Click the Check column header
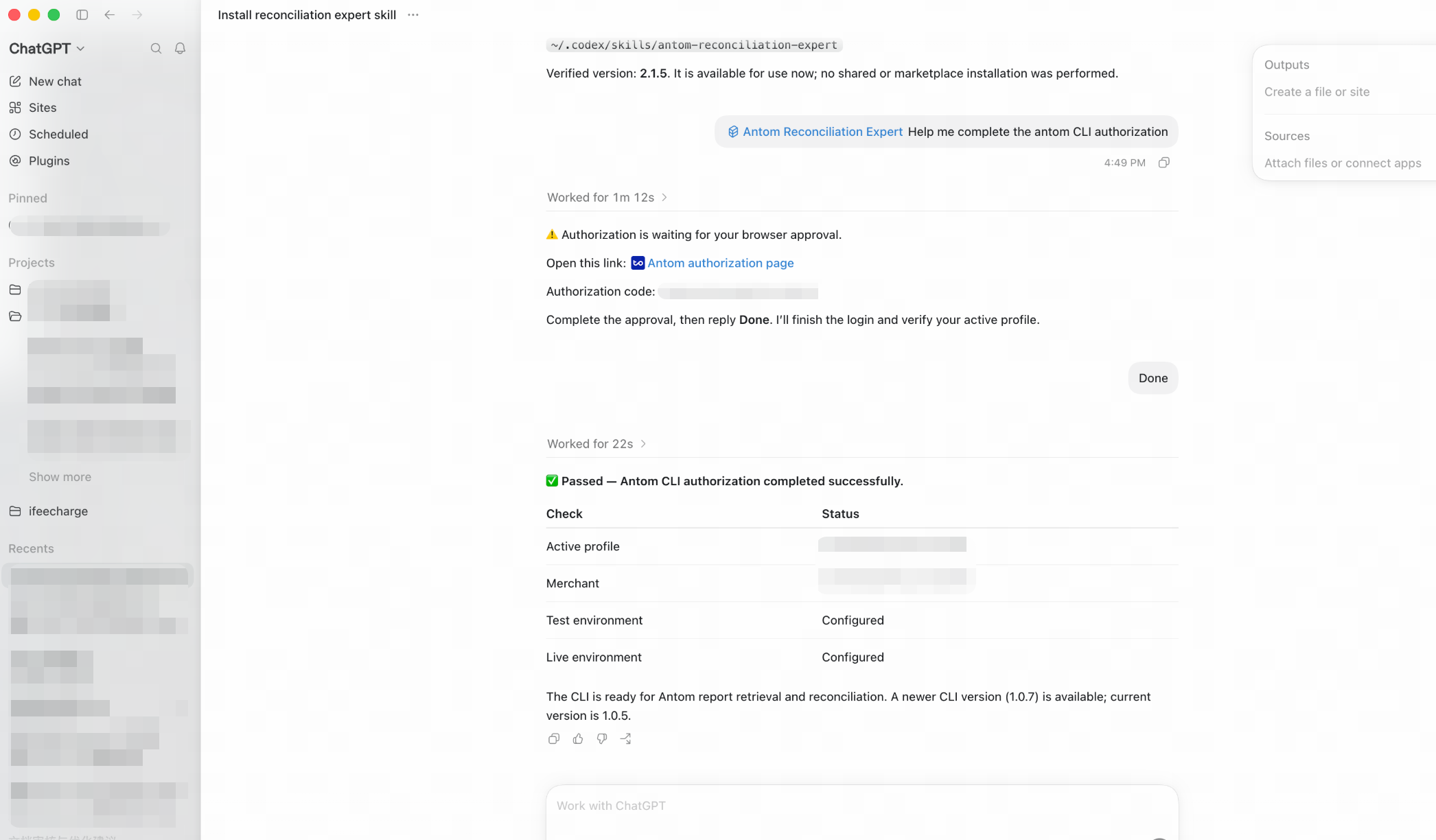The image size is (1436, 840). [564, 514]
